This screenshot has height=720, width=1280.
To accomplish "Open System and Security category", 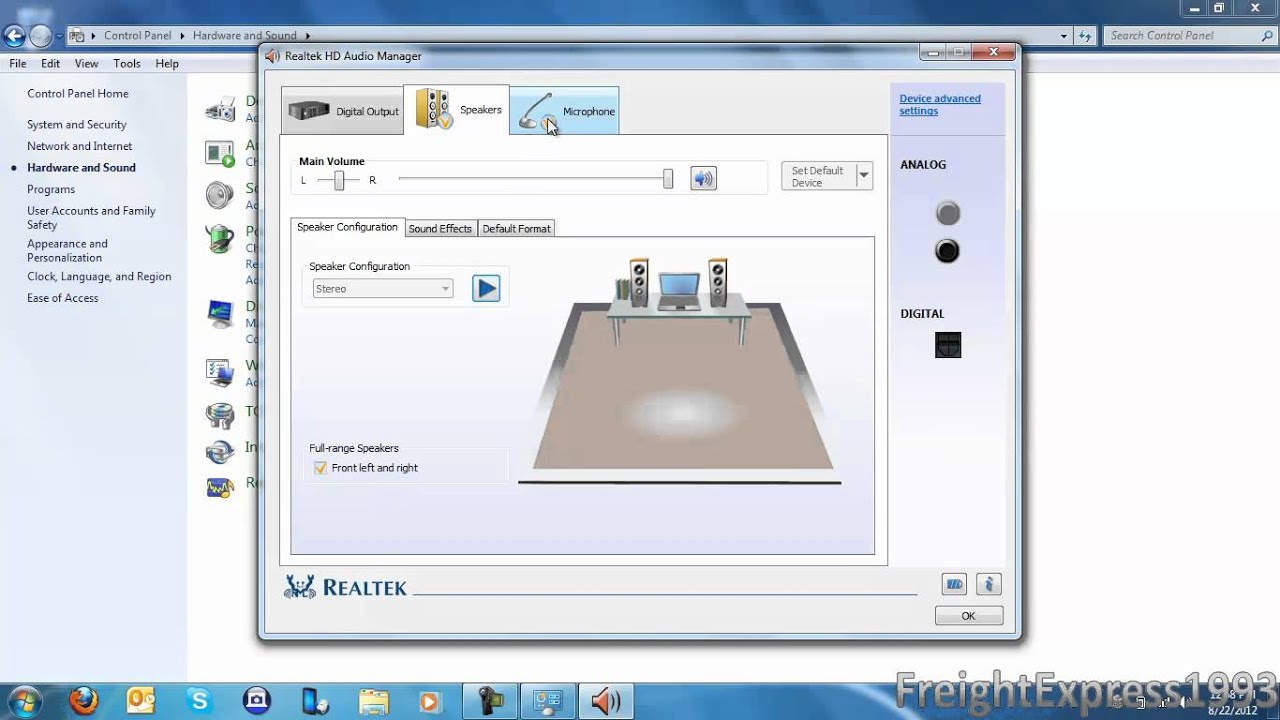I will tap(77, 125).
